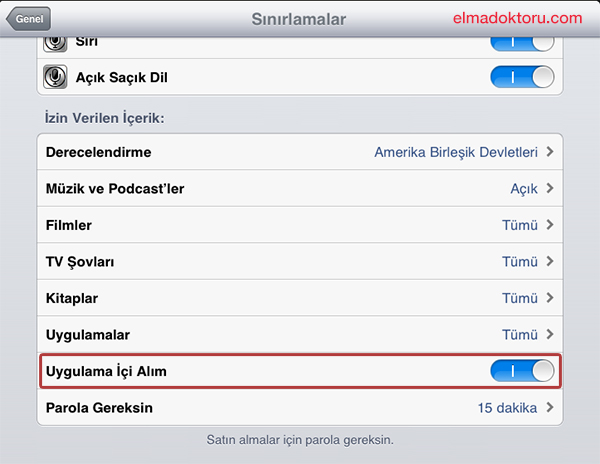
Task: Toggle the Siri switch off
Action: tap(522, 44)
